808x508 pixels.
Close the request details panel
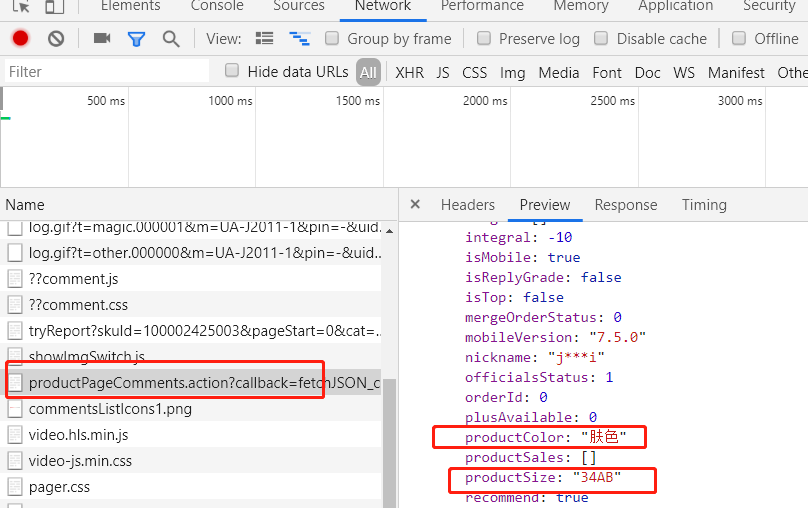click(x=415, y=204)
